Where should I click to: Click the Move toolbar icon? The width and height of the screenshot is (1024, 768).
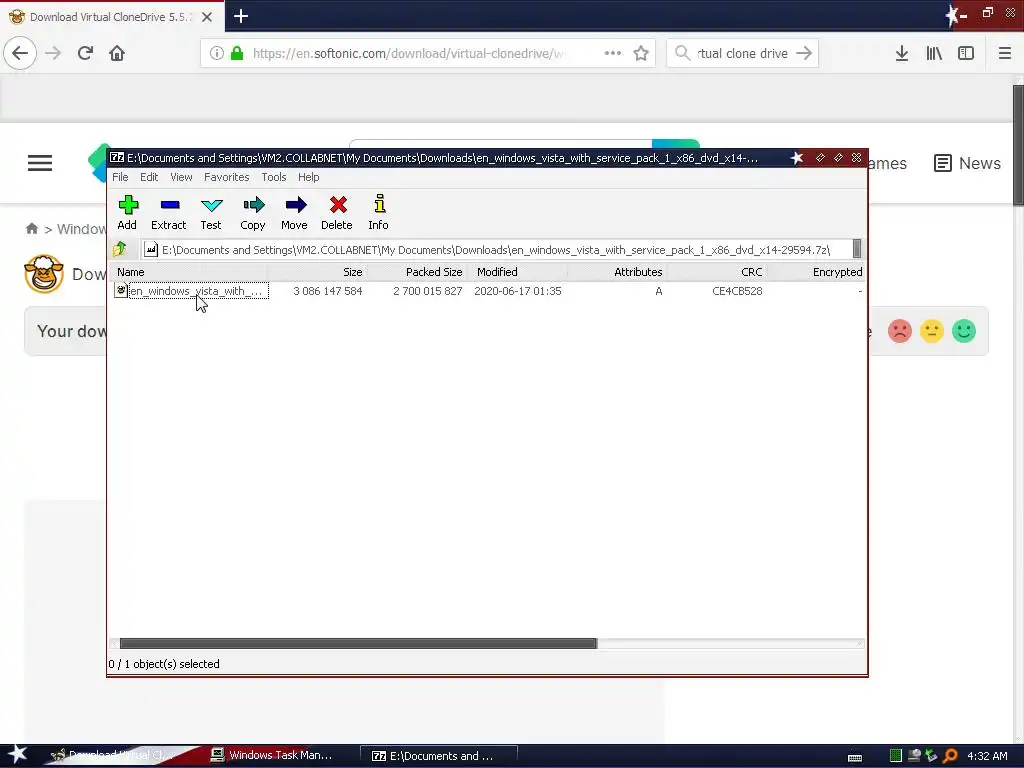coord(295,212)
